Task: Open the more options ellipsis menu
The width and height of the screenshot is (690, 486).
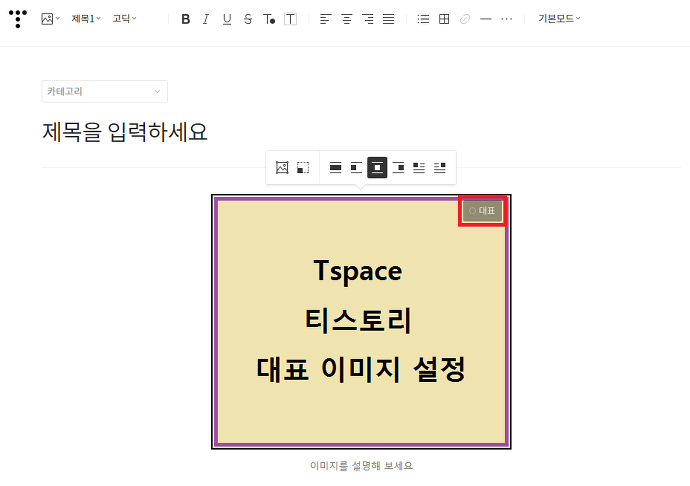Action: click(x=507, y=19)
